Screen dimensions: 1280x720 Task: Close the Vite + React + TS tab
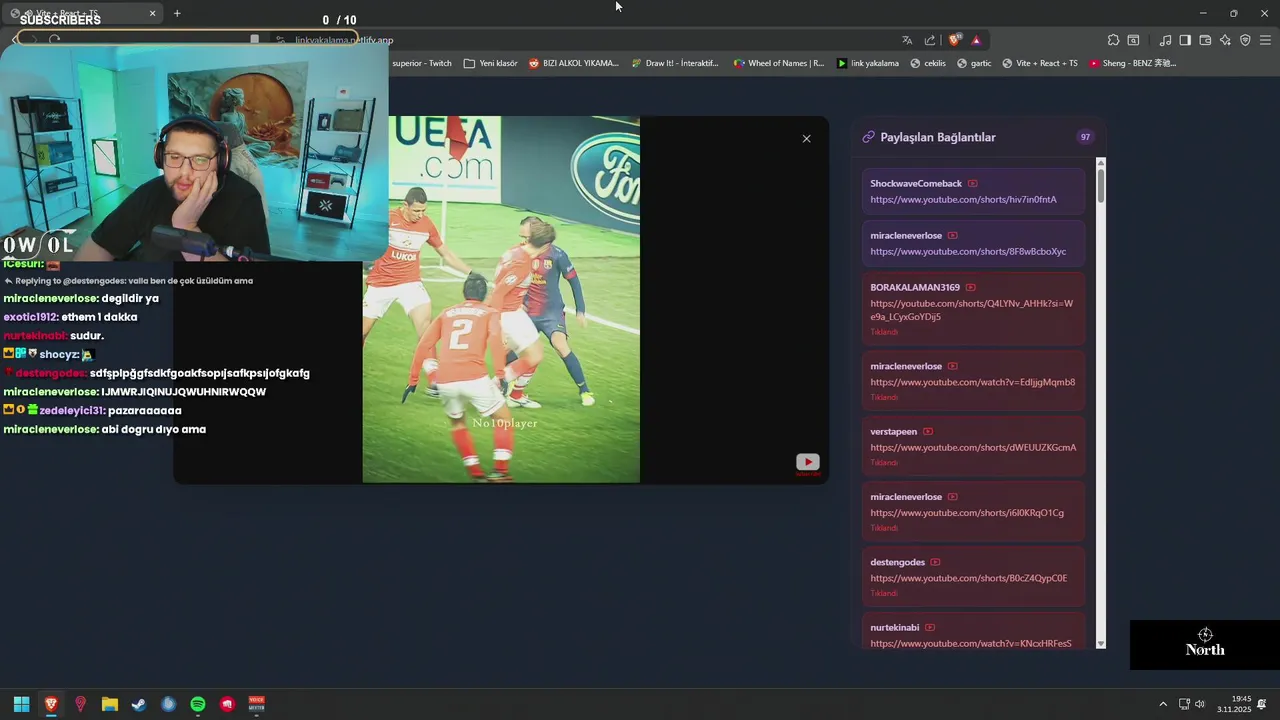152,13
